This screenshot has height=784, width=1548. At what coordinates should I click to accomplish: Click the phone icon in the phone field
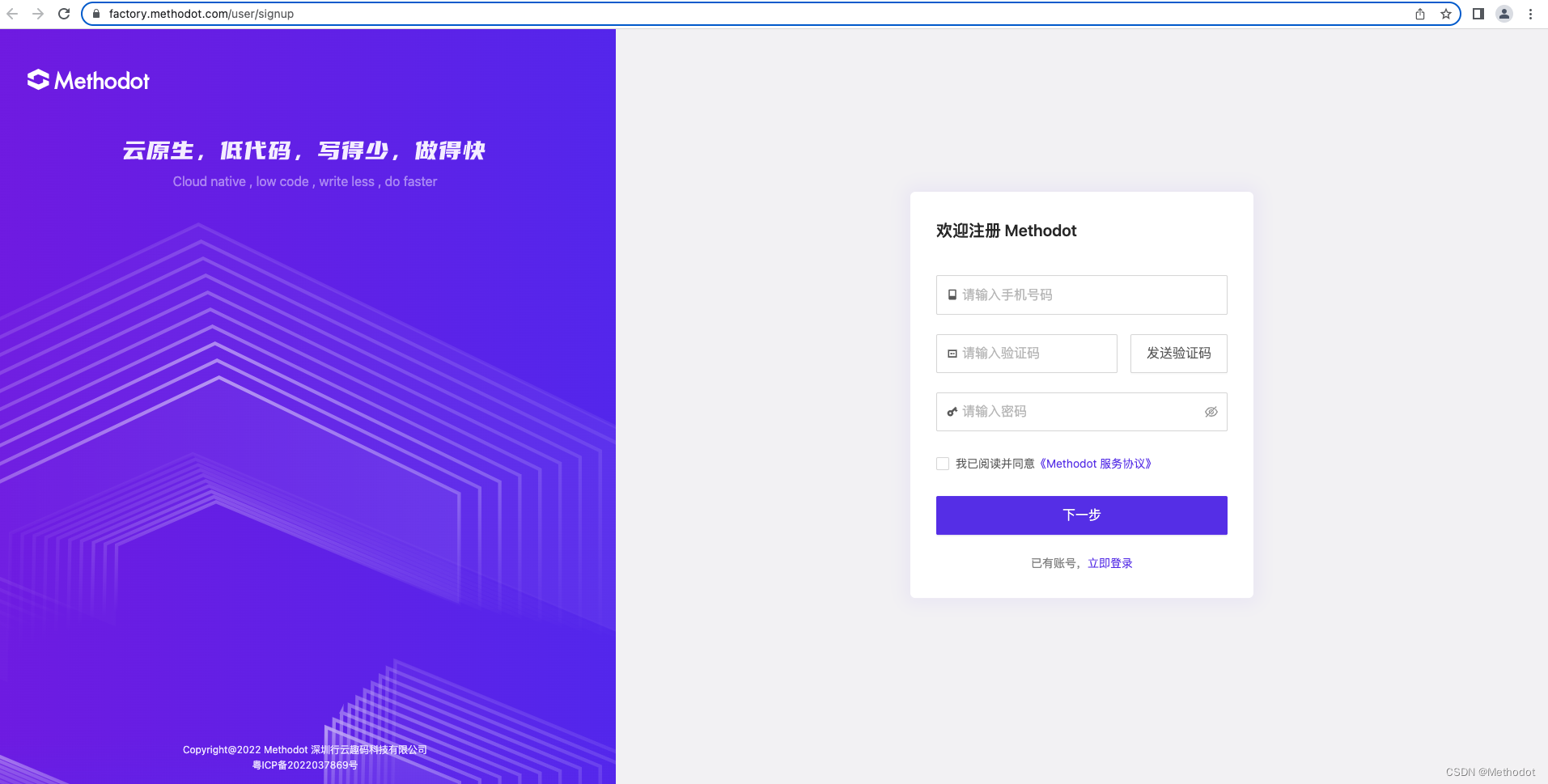pos(952,295)
